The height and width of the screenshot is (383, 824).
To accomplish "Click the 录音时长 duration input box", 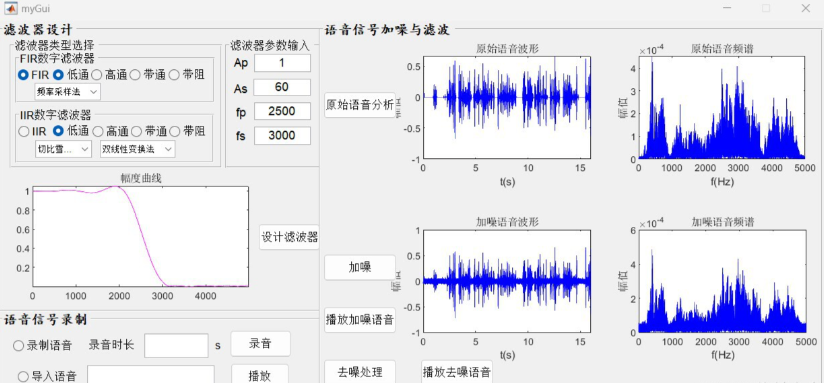I will (177, 346).
